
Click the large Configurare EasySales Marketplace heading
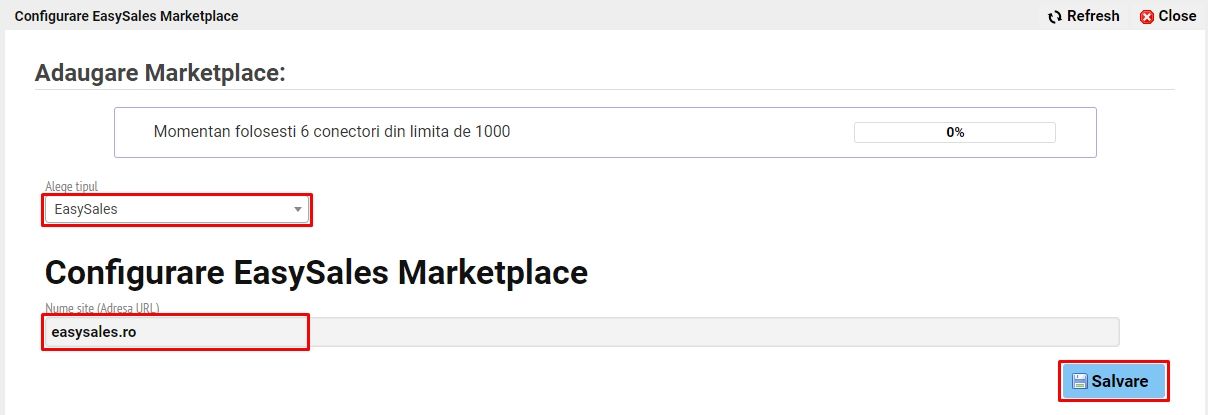pyautogui.click(x=316, y=273)
